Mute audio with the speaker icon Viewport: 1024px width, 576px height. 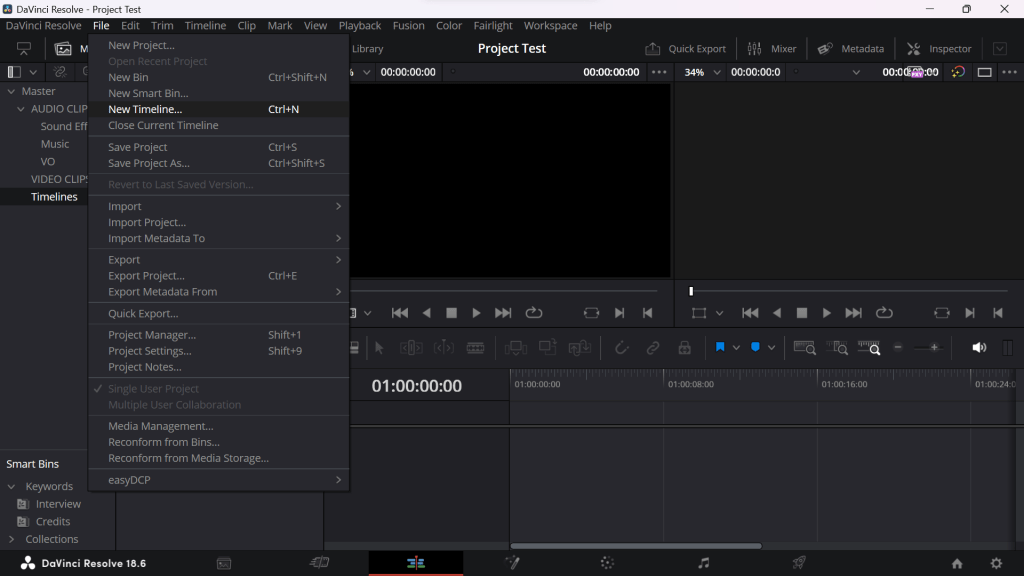click(x=979, y=348)
